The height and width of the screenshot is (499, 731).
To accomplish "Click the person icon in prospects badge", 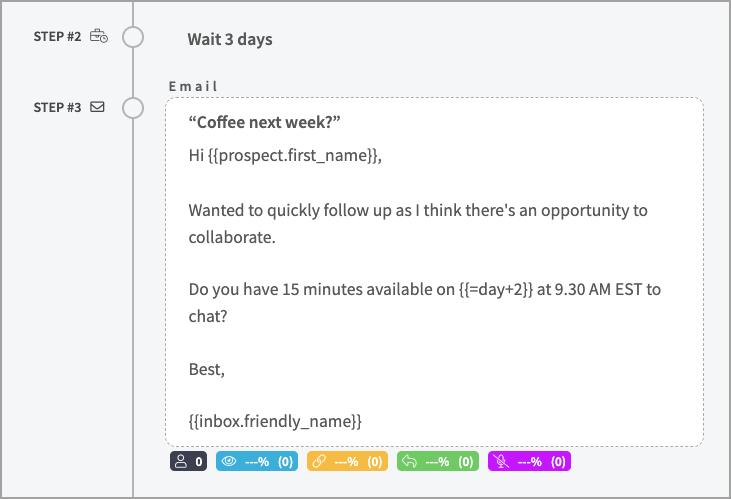I will tap(181, 462).
